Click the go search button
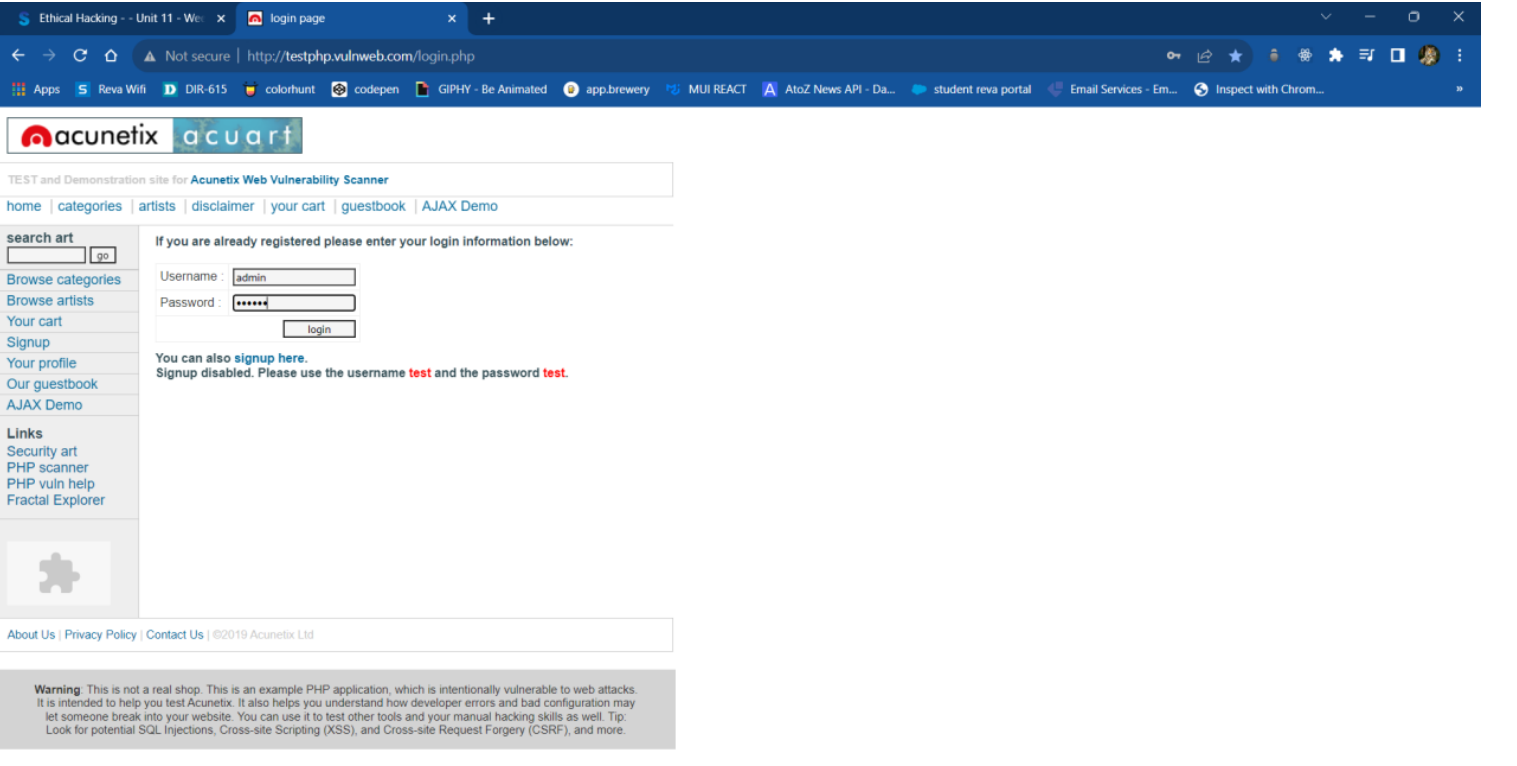Screen dimensions: 1517x766 103,255
